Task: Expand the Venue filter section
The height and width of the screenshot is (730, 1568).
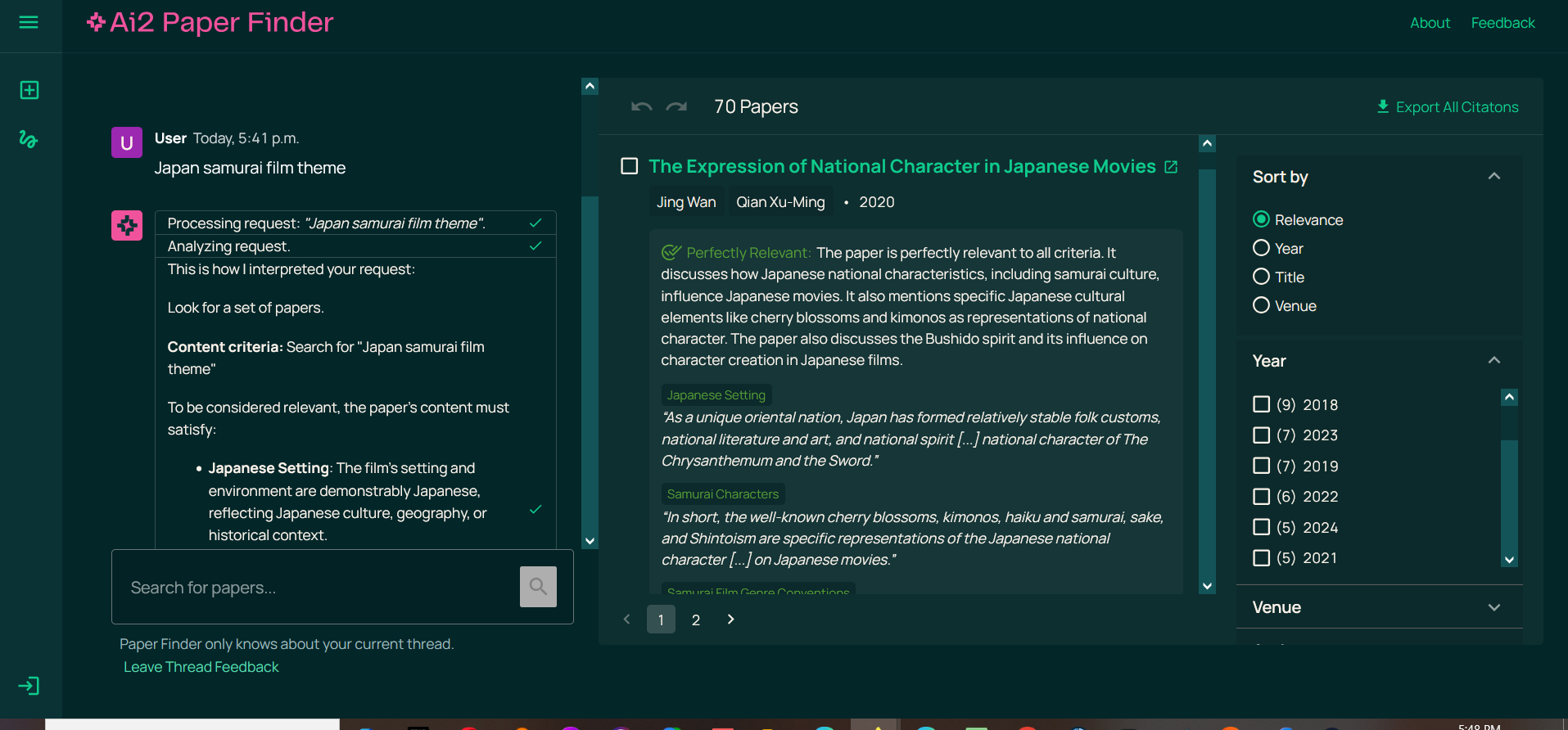Action: click(x=1494, y=607)
